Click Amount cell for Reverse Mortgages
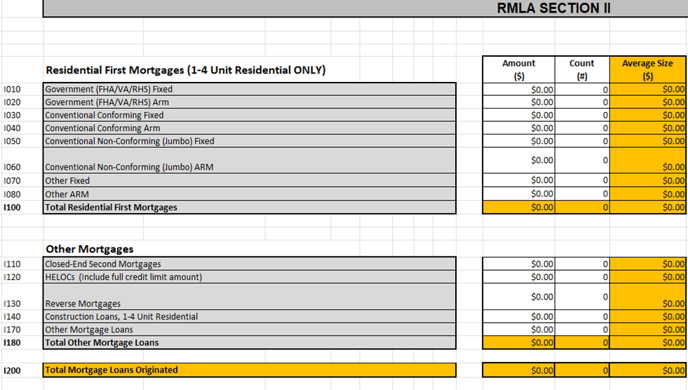The image size is (688, 390). pyautogui.click(x=519, y=297)
